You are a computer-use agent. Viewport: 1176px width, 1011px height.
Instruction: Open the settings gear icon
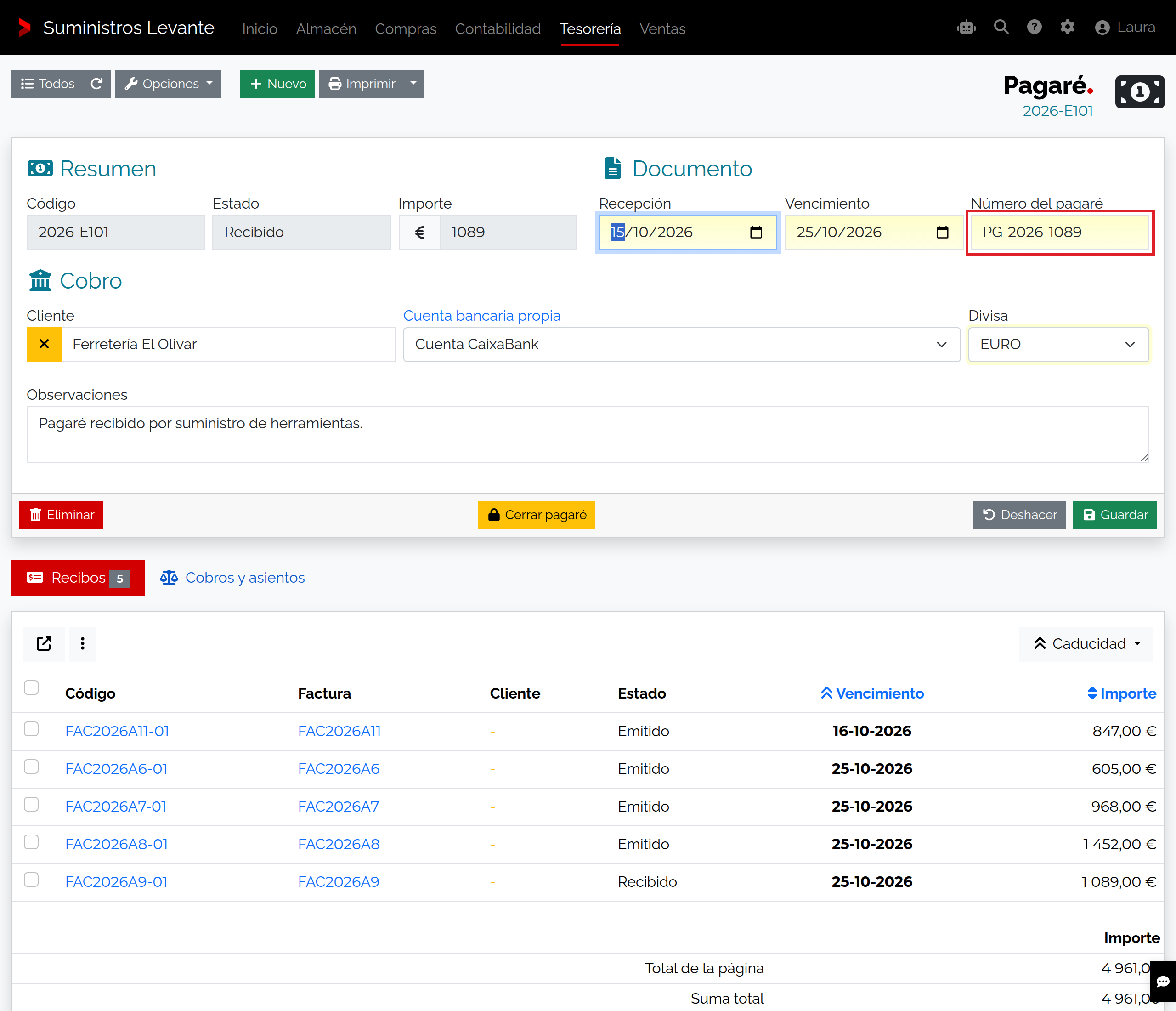tap(1068, 27)
